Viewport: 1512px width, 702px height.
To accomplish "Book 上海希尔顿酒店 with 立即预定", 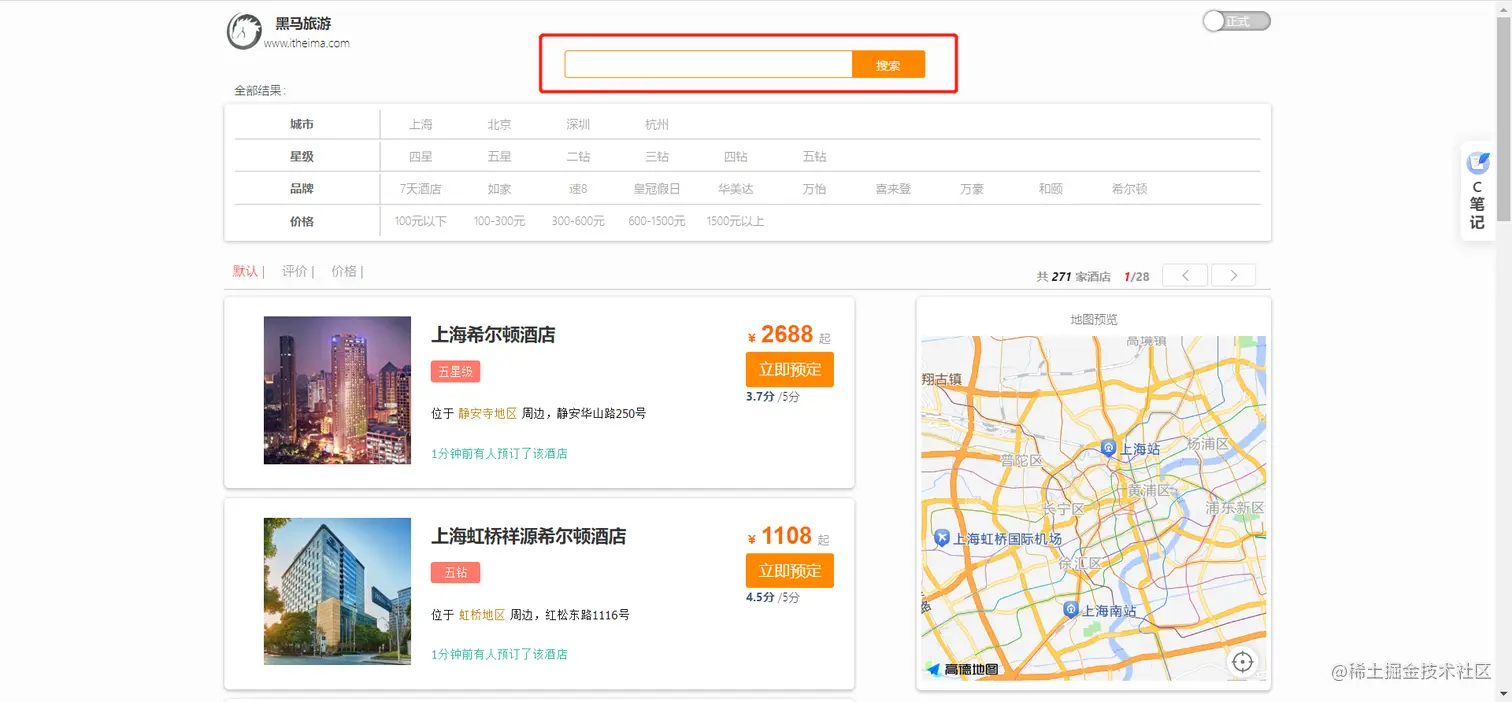I will coord(790,370).
